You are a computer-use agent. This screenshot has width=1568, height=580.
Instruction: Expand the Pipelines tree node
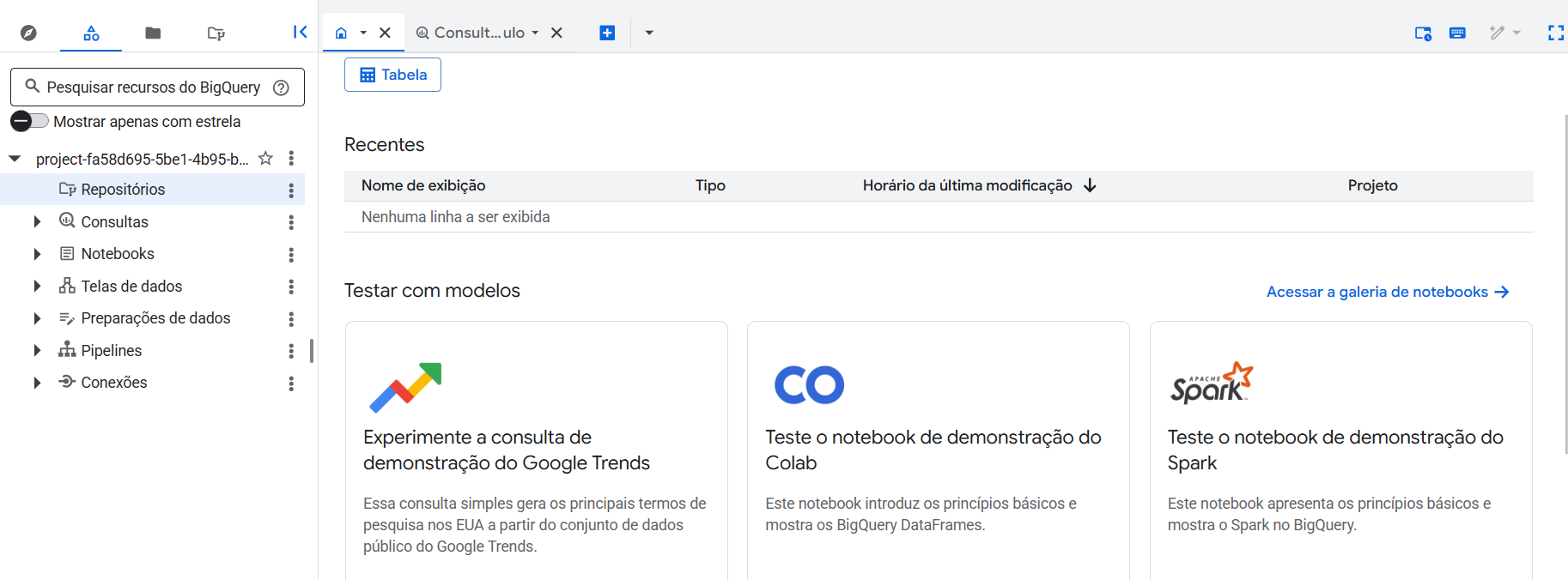tap(37, 351)
